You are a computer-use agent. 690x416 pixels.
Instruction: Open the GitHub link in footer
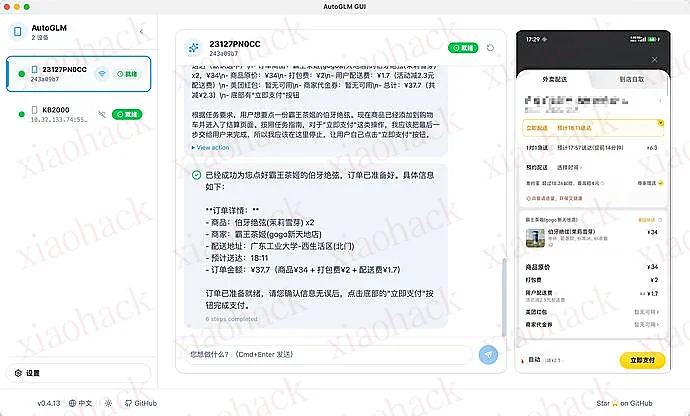(x=141, y=402)
